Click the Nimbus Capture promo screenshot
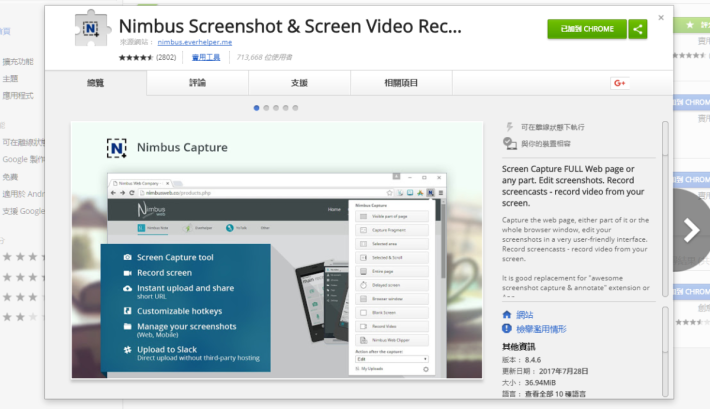This screenshot has height=409, width=710. [x=277, y=250]
